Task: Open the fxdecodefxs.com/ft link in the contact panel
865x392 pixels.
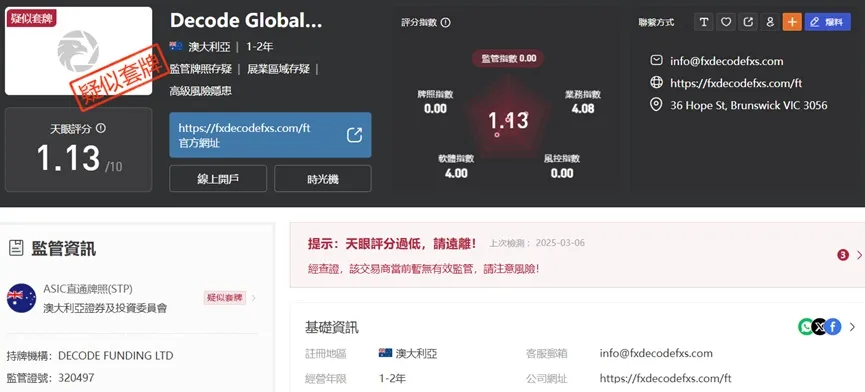Action: (x=736, y=83)
